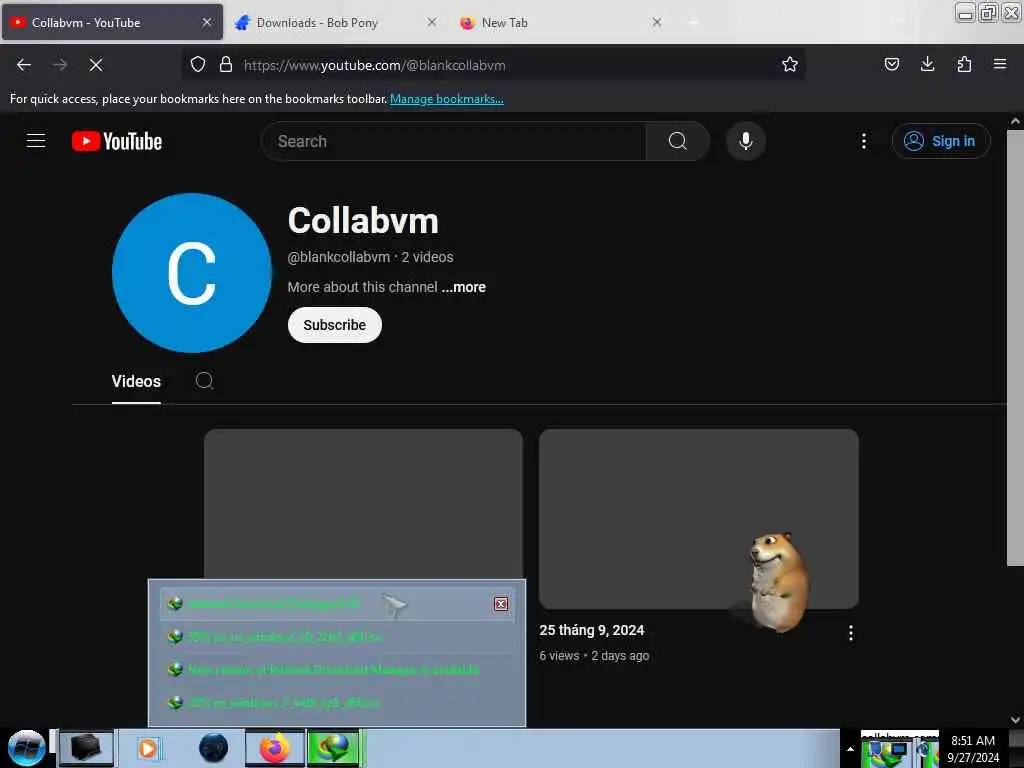The image size is (1024, 768).
Task: Go to YouTube home via logo
Action: pyautogui.click(x=117, y=141)
